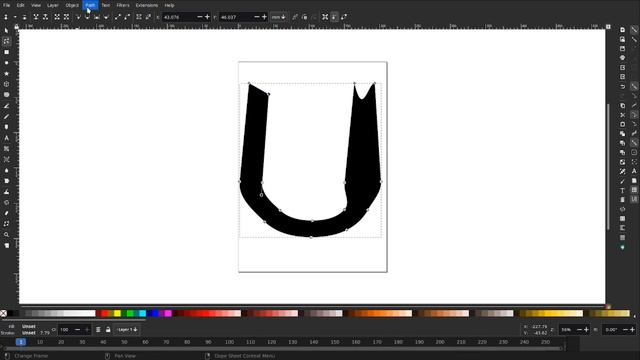Pick the magenta palette swatch

coord(168,313)
